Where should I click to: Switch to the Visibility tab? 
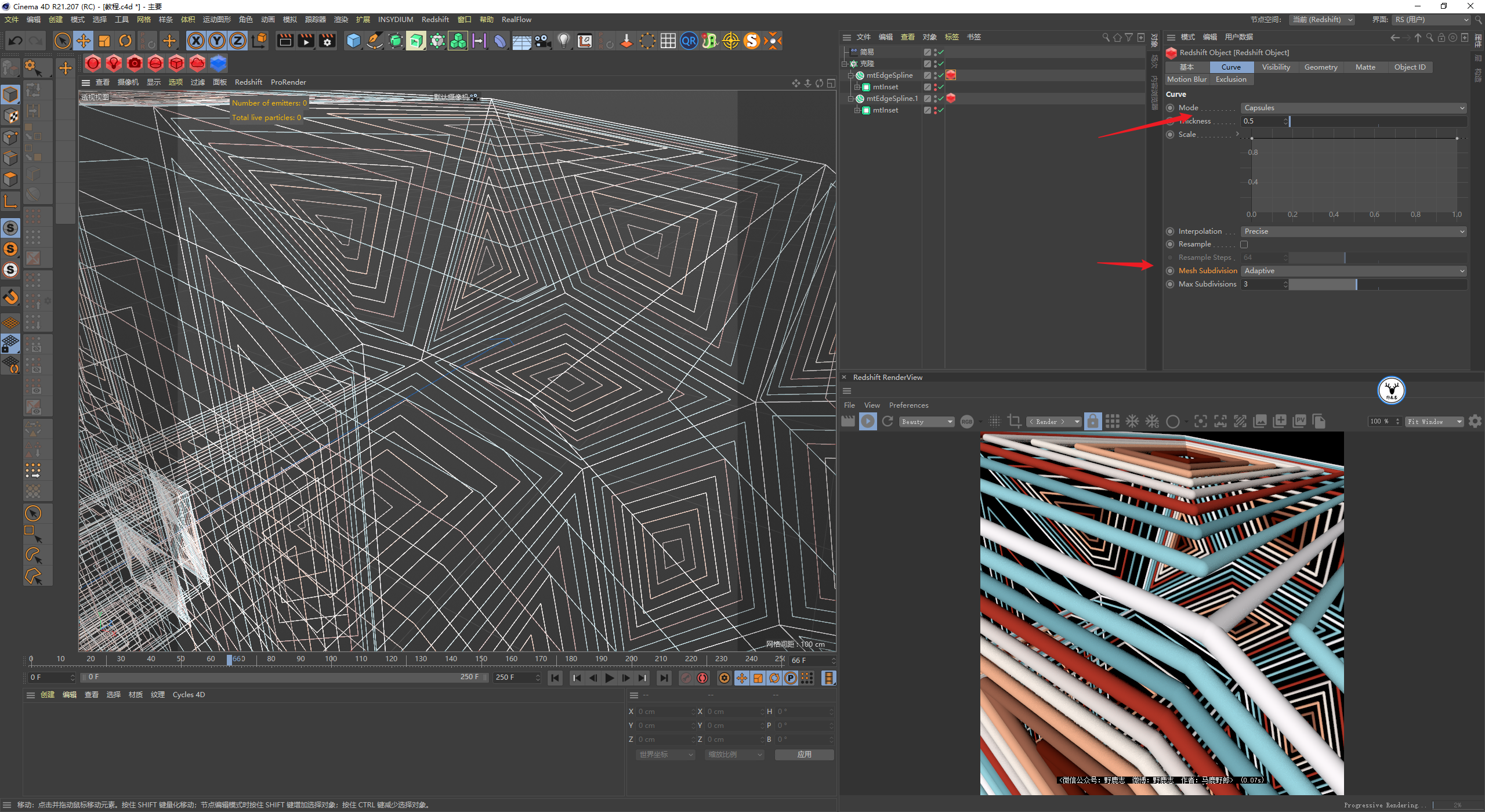1276,67
